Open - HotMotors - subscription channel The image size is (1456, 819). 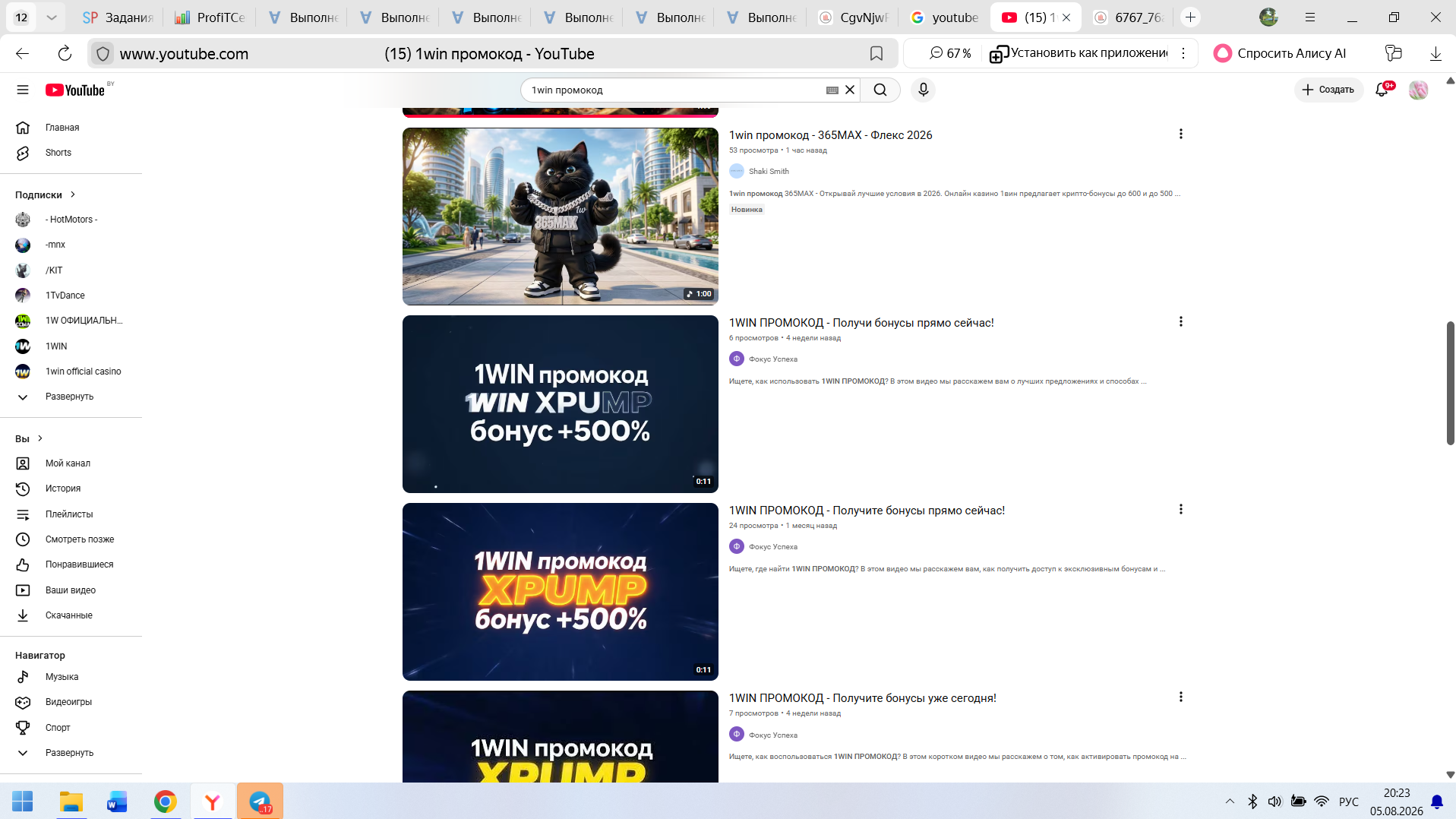pos(71,220)
